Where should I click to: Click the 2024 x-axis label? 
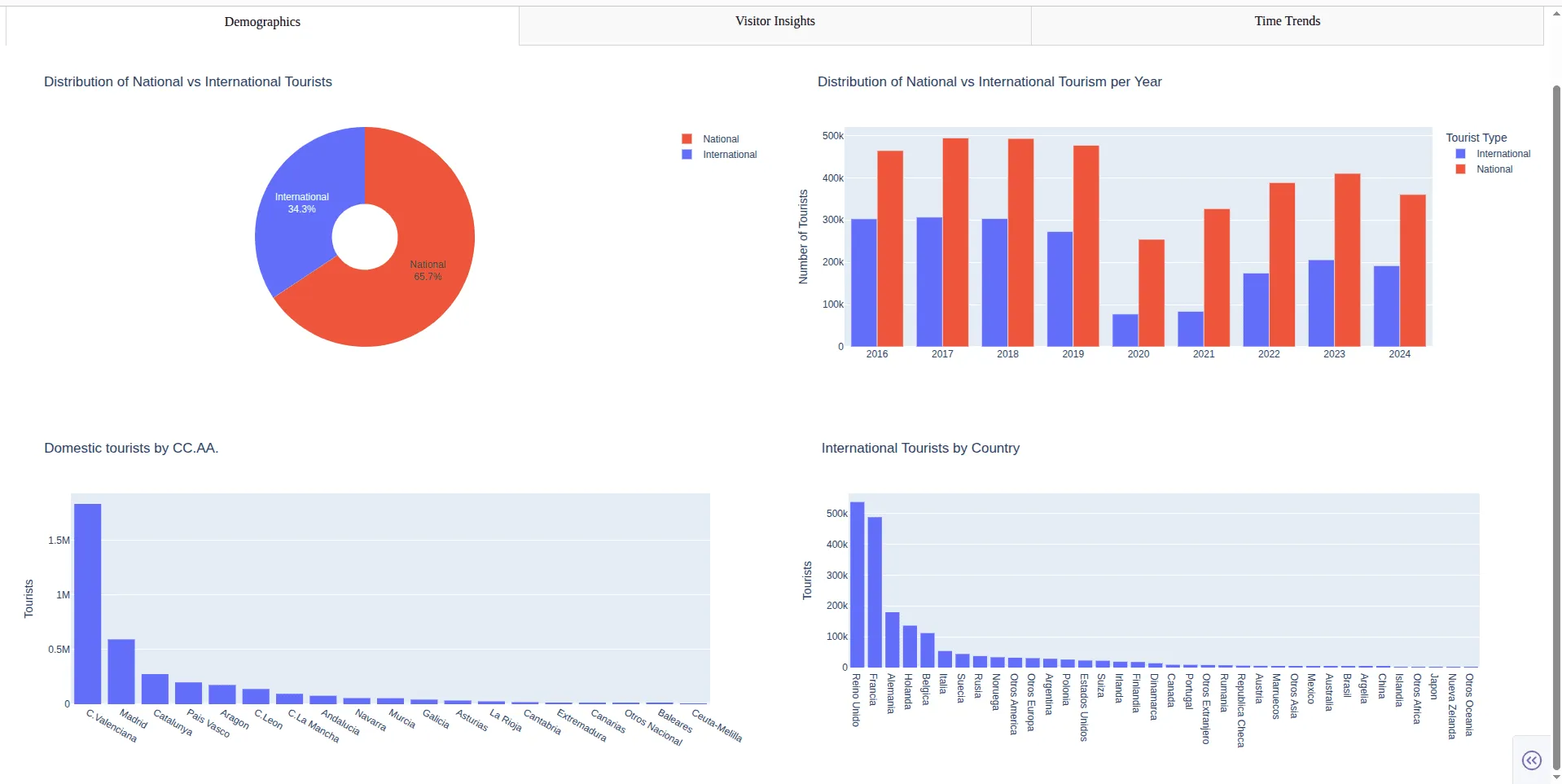[x=1399, y=354]
